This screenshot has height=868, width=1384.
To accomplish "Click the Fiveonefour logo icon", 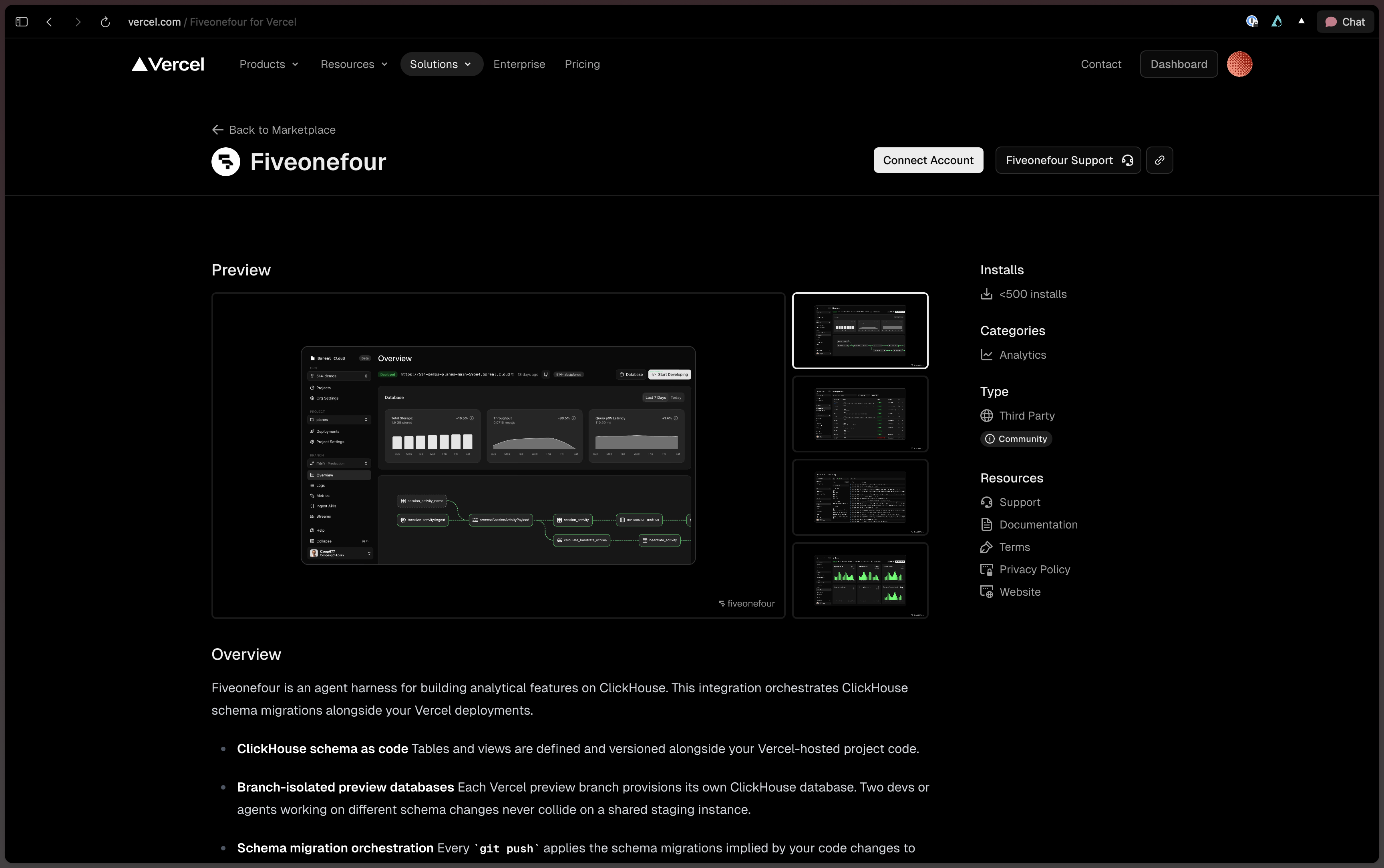I will pos(225,162).
